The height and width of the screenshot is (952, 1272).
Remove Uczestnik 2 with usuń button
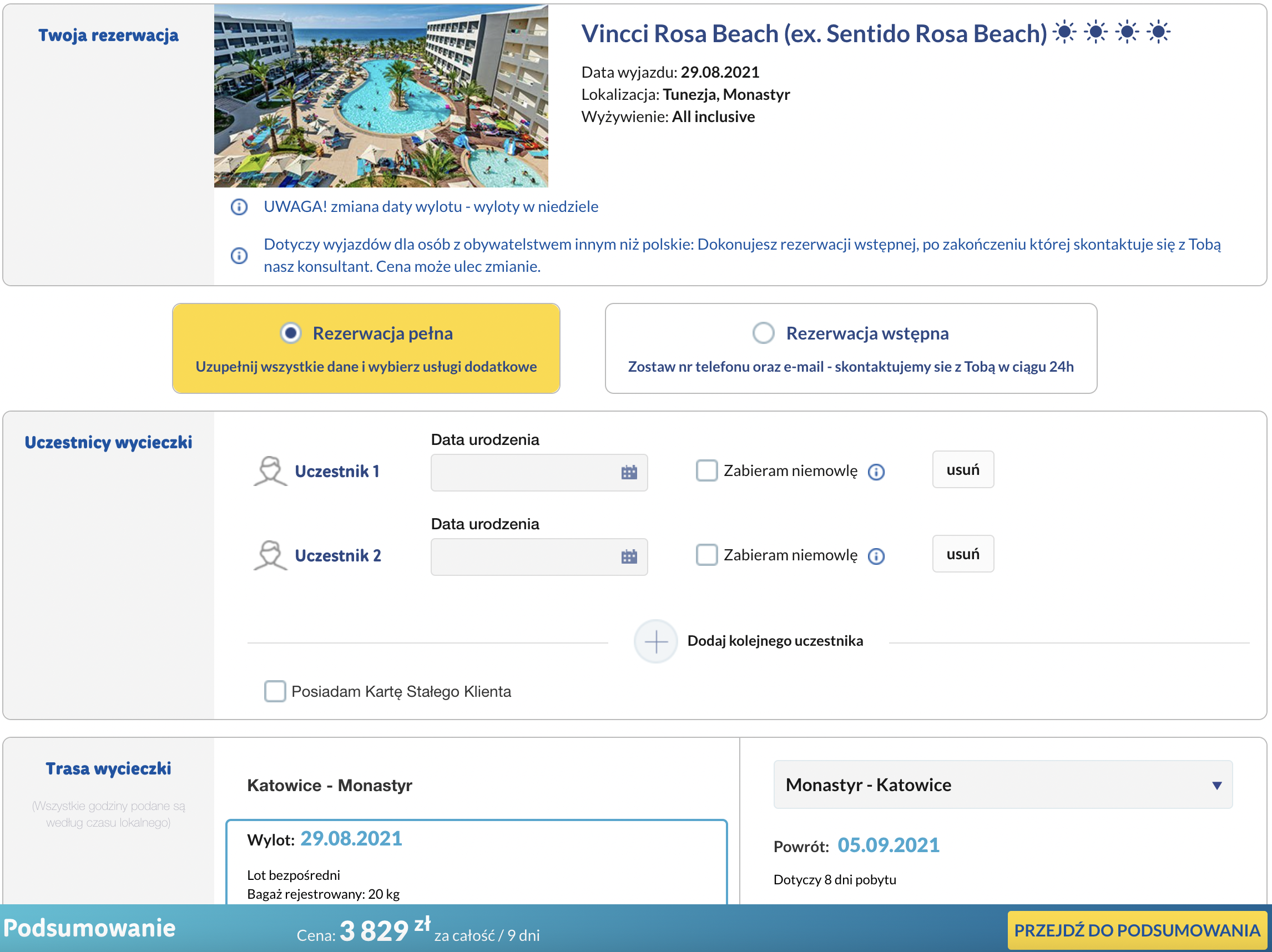tap(963, 554)
